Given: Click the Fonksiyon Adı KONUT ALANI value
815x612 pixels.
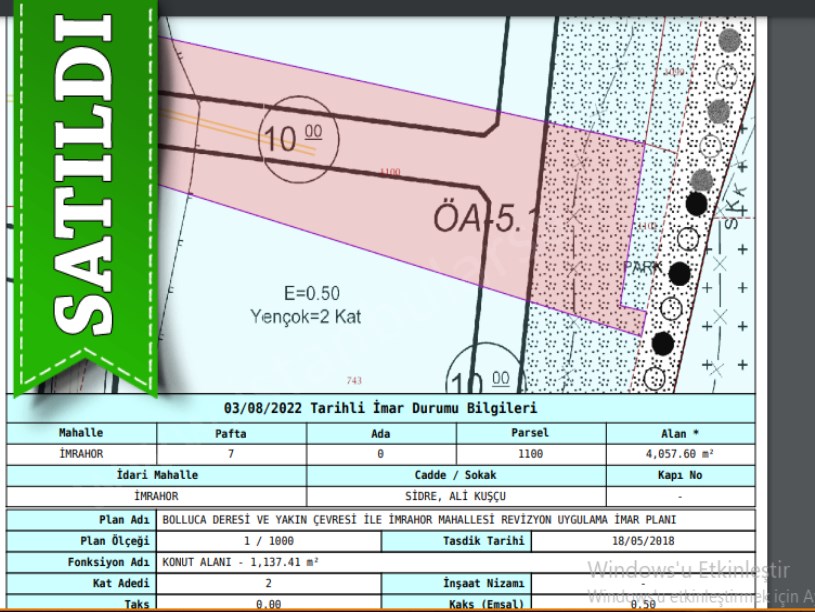Looking at the screenshot, I should pyautogui.click(x=240, y=562).
